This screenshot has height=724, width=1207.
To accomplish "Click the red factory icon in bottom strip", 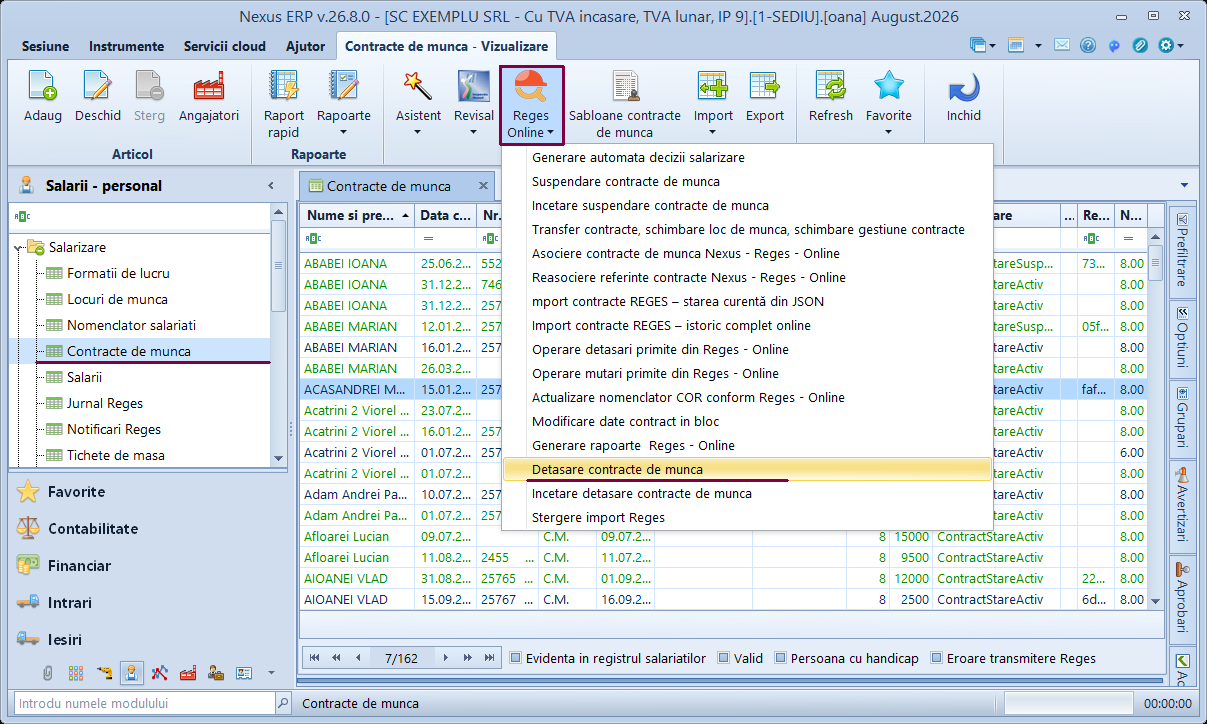I will (187, 673).
